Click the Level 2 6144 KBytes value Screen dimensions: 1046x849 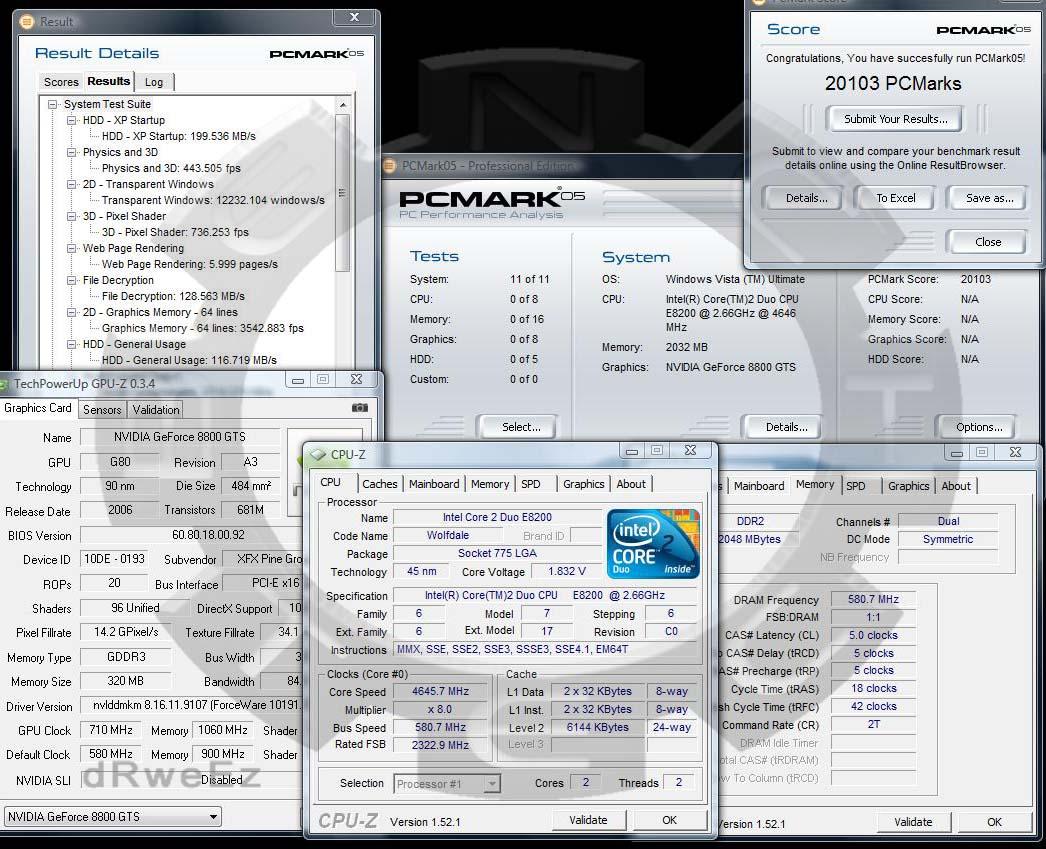pyautogui.click(x=597, y=728)
